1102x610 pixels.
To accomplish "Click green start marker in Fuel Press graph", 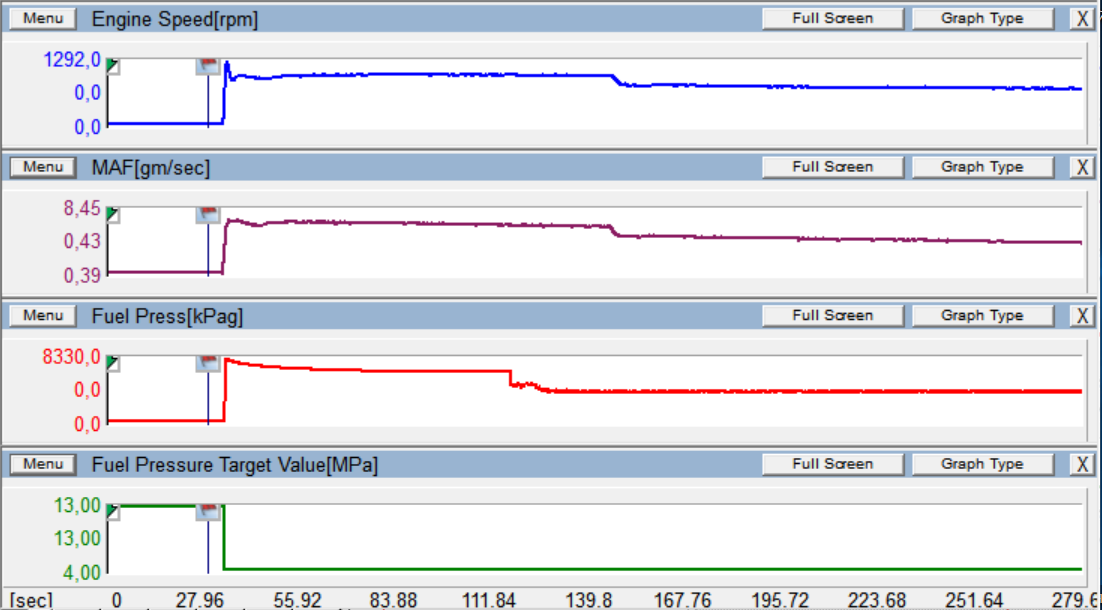I will click(x=113, y=363).
